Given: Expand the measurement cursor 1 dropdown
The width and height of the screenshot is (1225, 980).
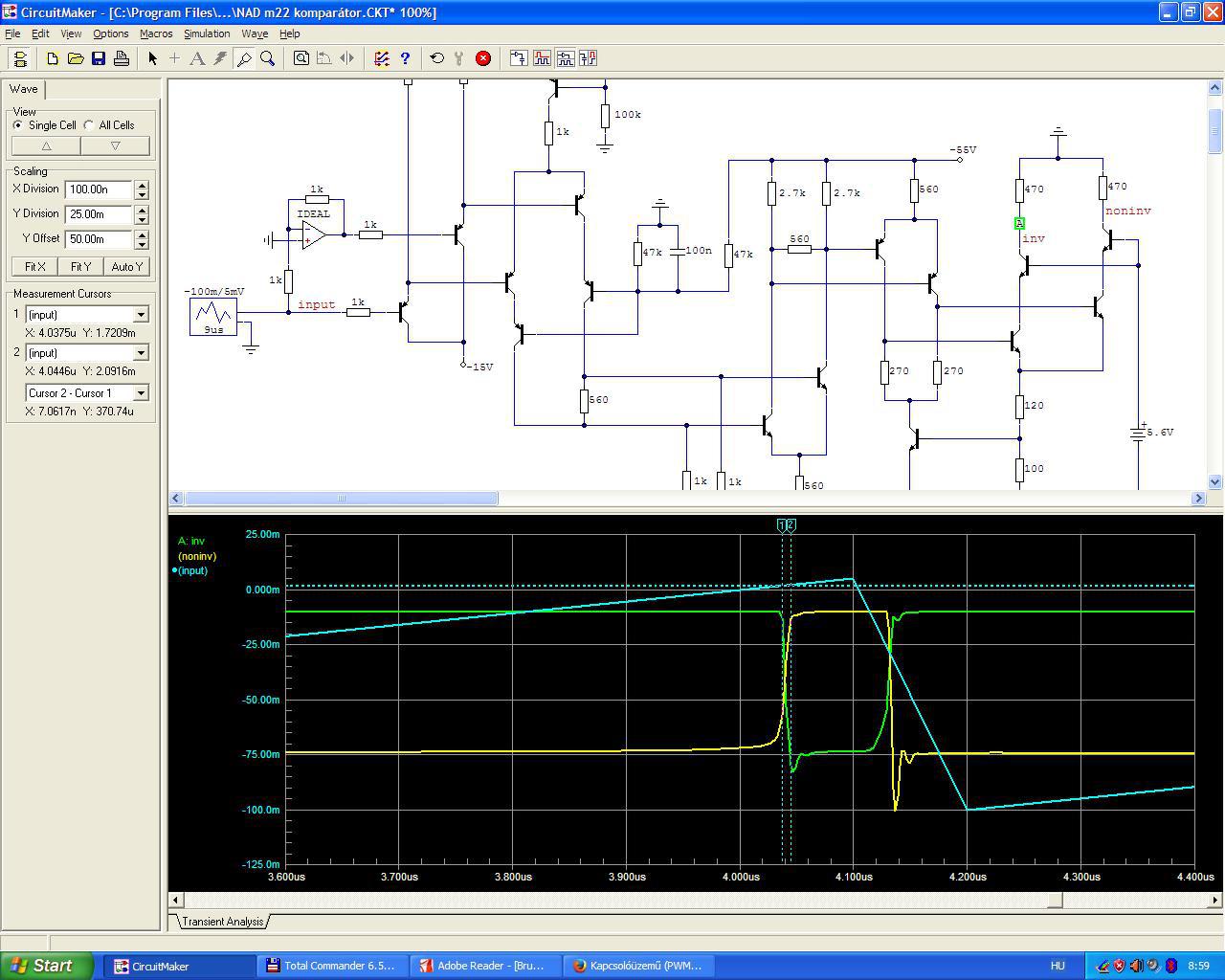Looking at the screenshot, I should click(x=141, y=315).
